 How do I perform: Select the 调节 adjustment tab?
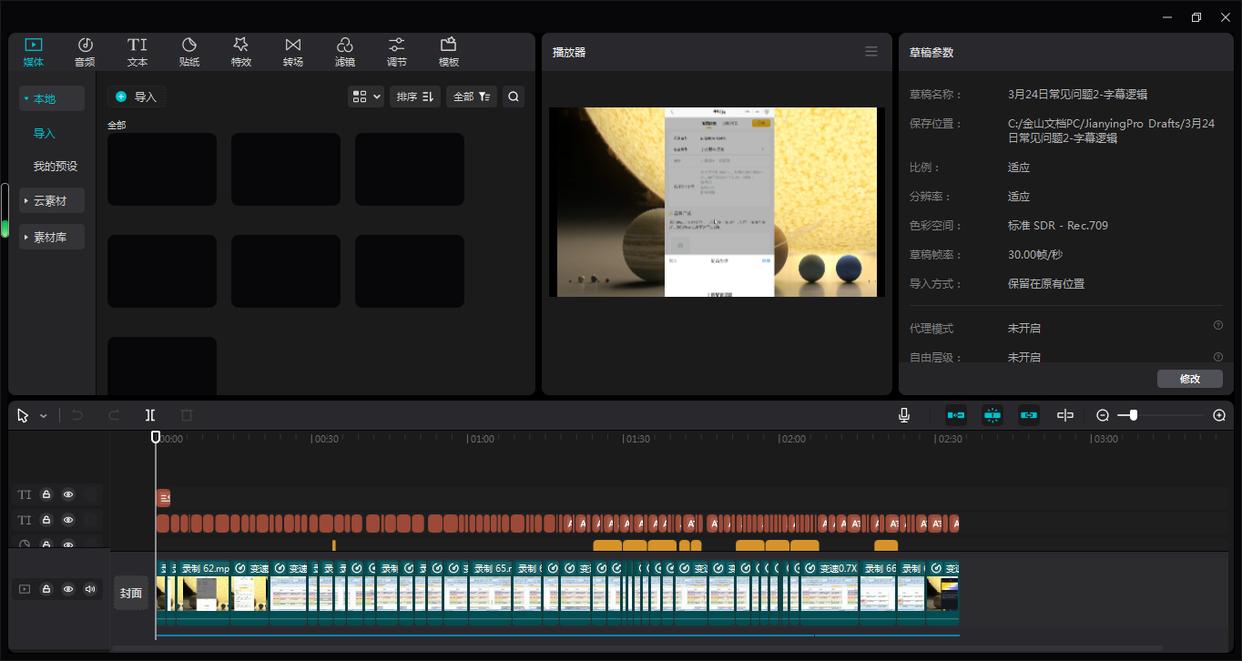[x=397, y=52]
